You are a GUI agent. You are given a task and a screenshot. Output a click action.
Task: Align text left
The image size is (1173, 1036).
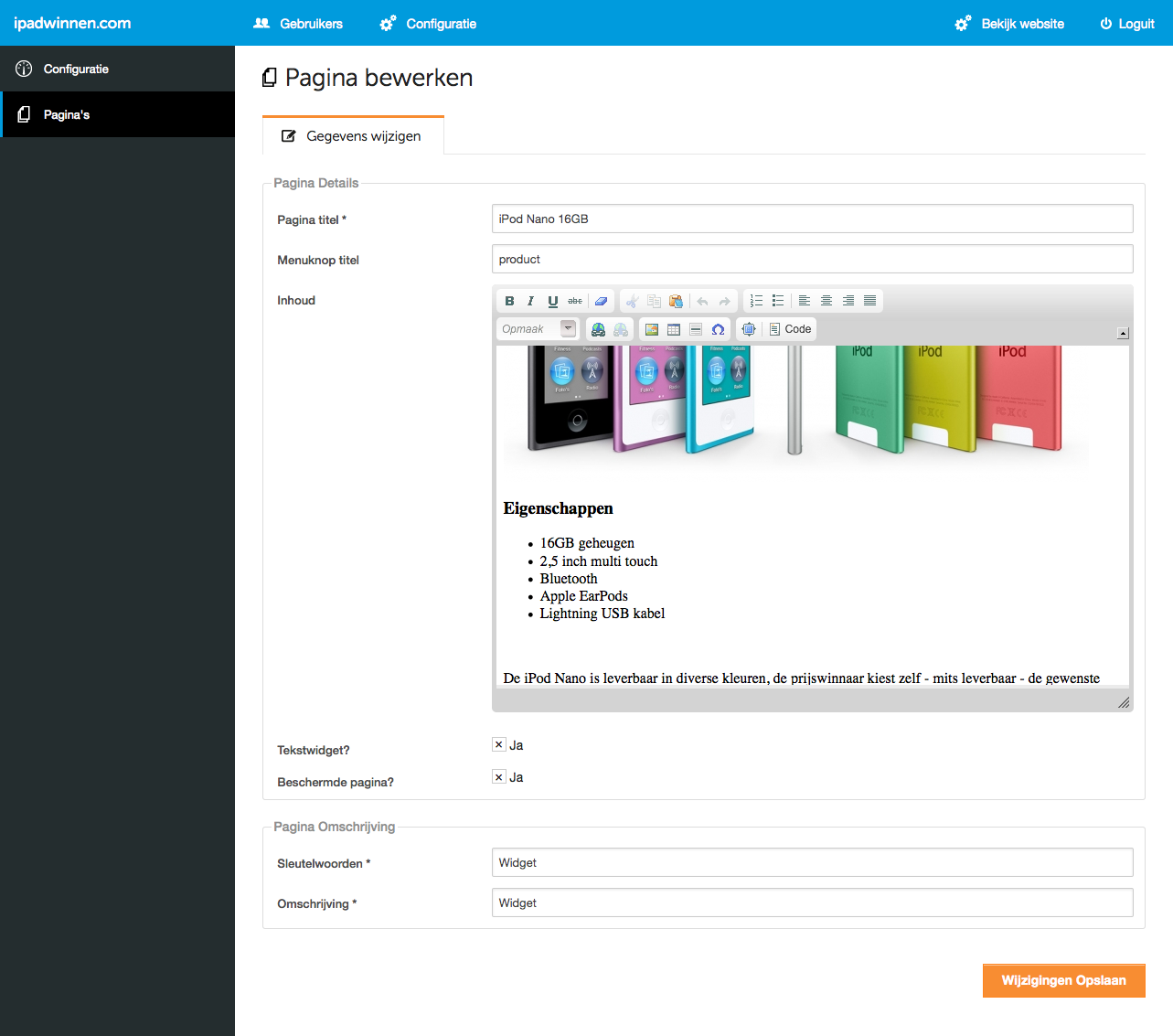(805, 301)
